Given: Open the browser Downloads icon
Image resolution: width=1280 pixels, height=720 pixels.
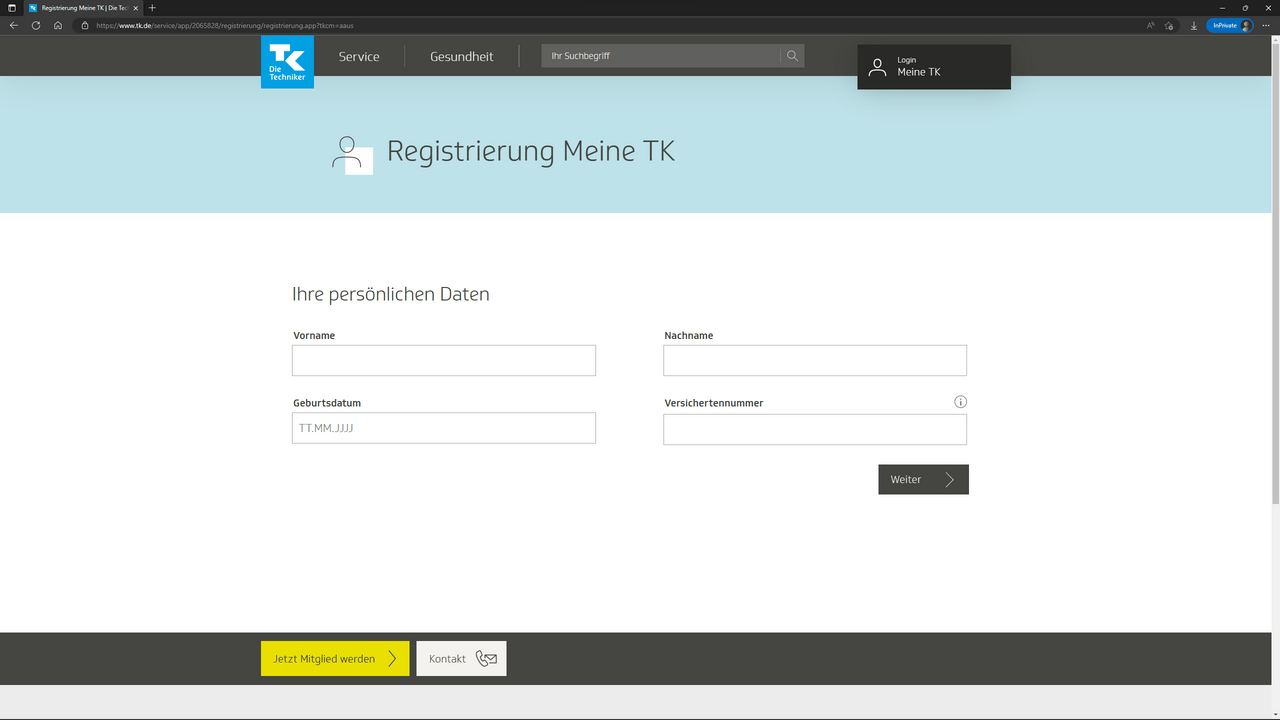Looking at the screenshot, I should (1194, 25).
